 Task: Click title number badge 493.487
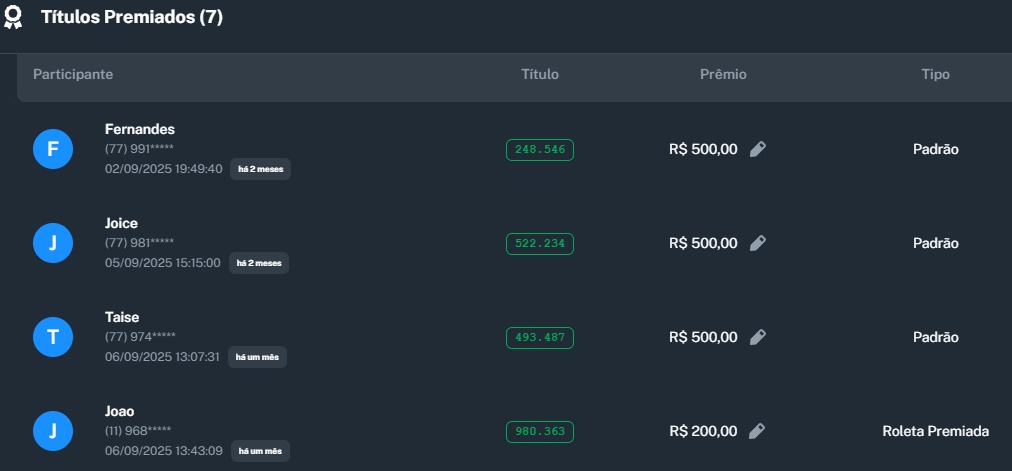(x=540, y=338)
